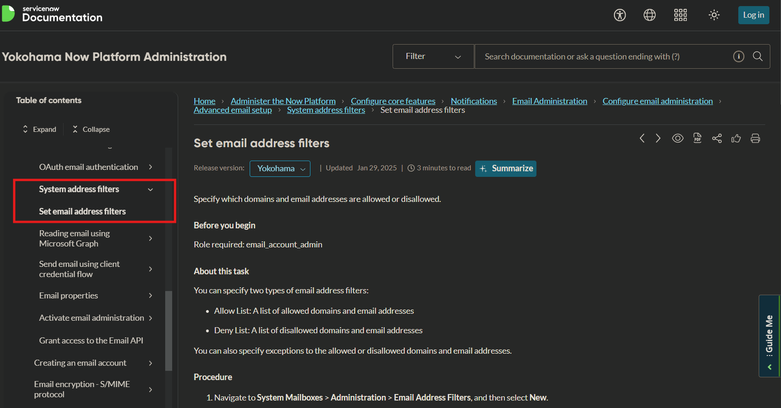This screenshot has width=781, height=408.
Task: Click the Summarize button
Action: point(506,168)
